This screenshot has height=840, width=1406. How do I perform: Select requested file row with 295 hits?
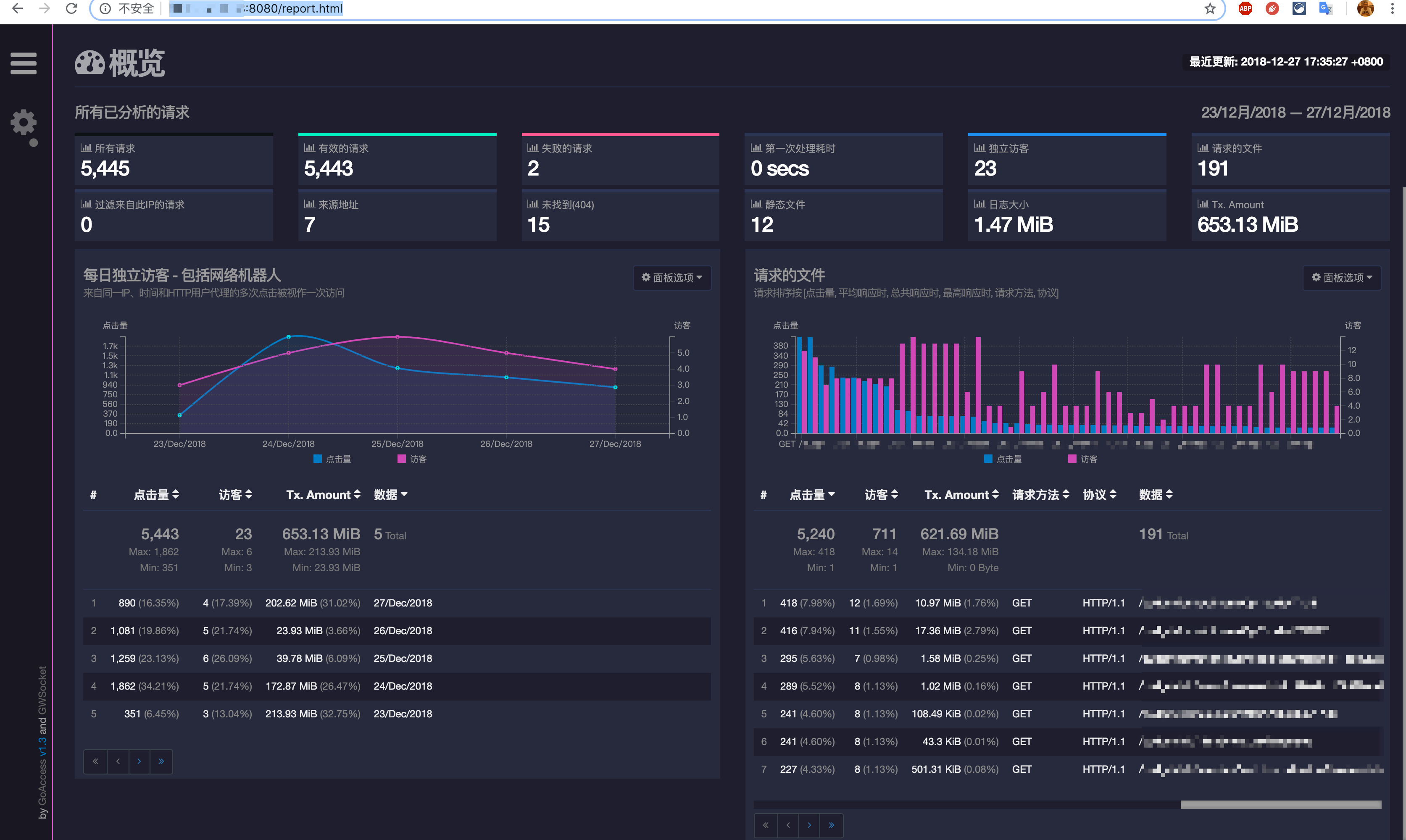tap(1067, 658)
